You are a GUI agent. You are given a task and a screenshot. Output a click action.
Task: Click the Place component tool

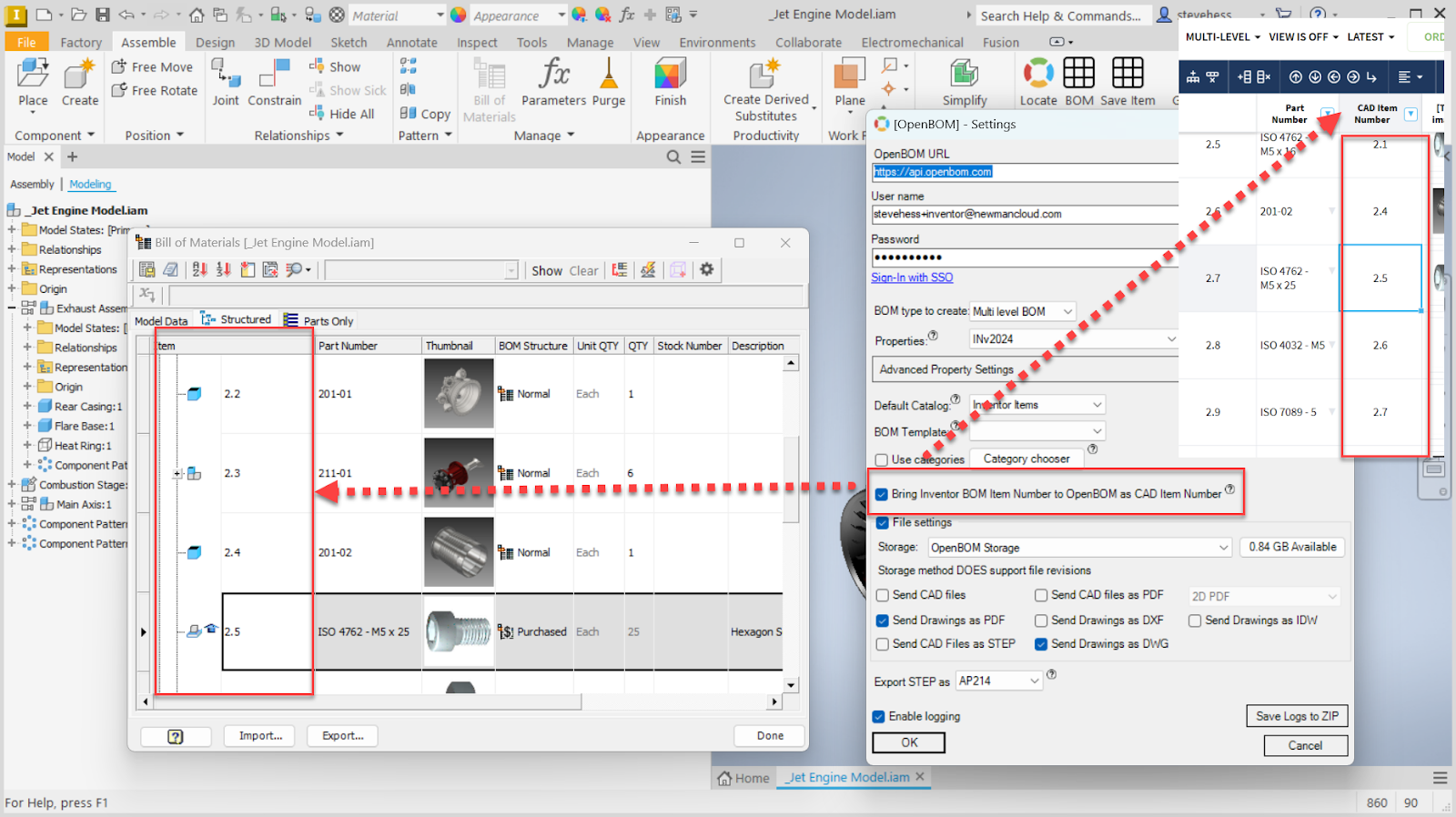[33, 84]
